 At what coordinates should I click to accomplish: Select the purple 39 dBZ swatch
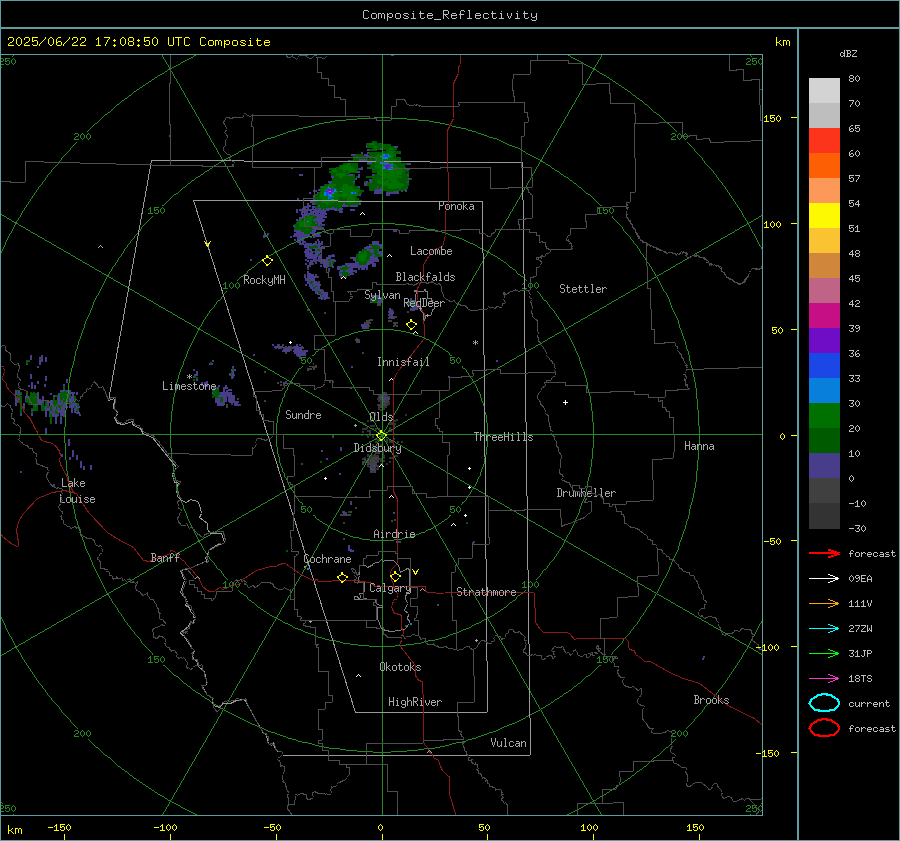point(824,340)
